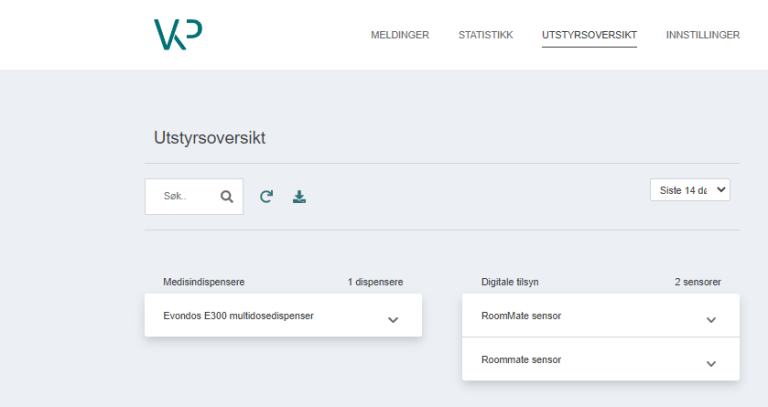This screenshot has height=407, width=768.
Task: Click the VKP logo
Action: (178, 34)
